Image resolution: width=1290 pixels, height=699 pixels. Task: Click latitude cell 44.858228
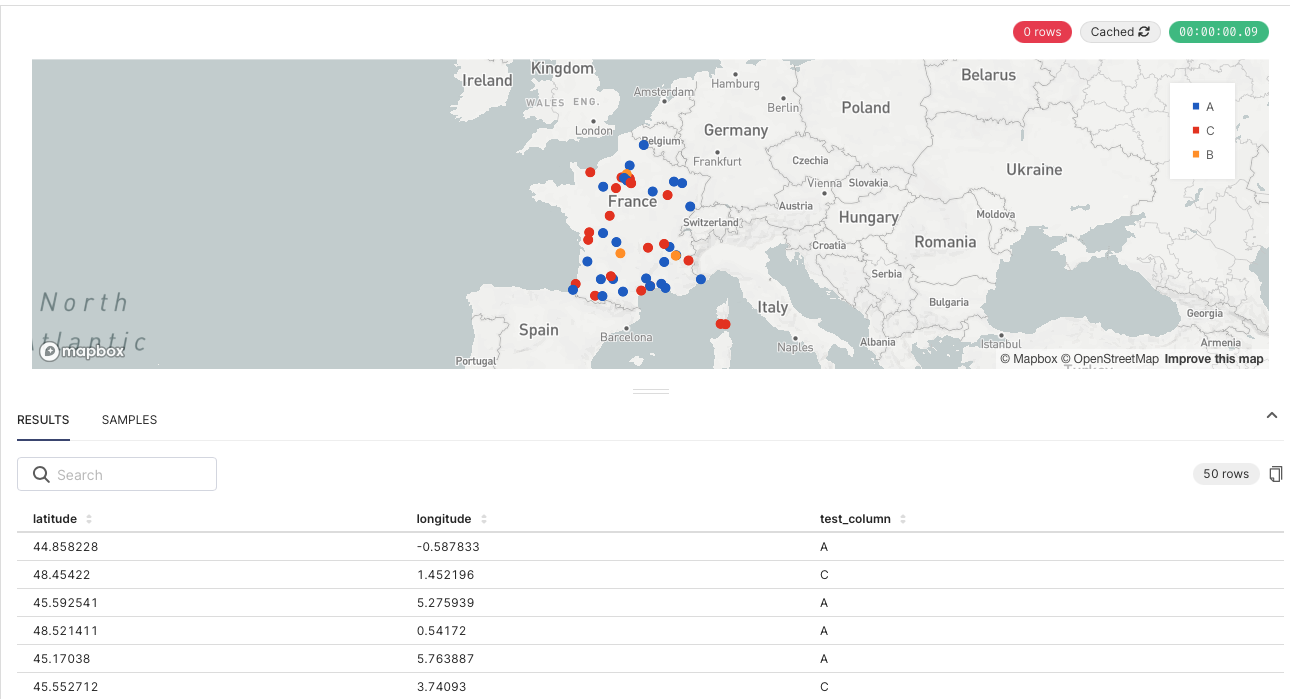(x=66, y=547)
